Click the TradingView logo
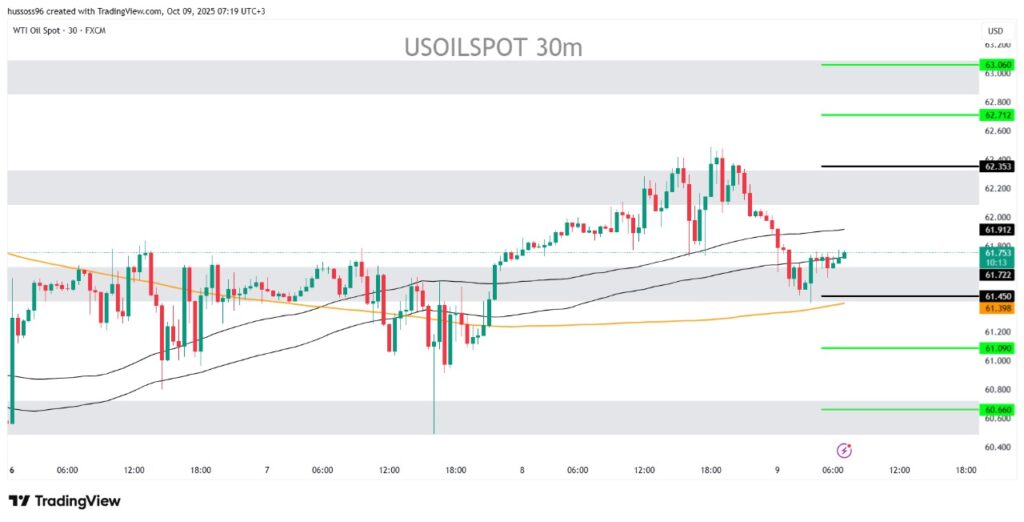Screen dimensions: 1024x522 tap(64, 500)
